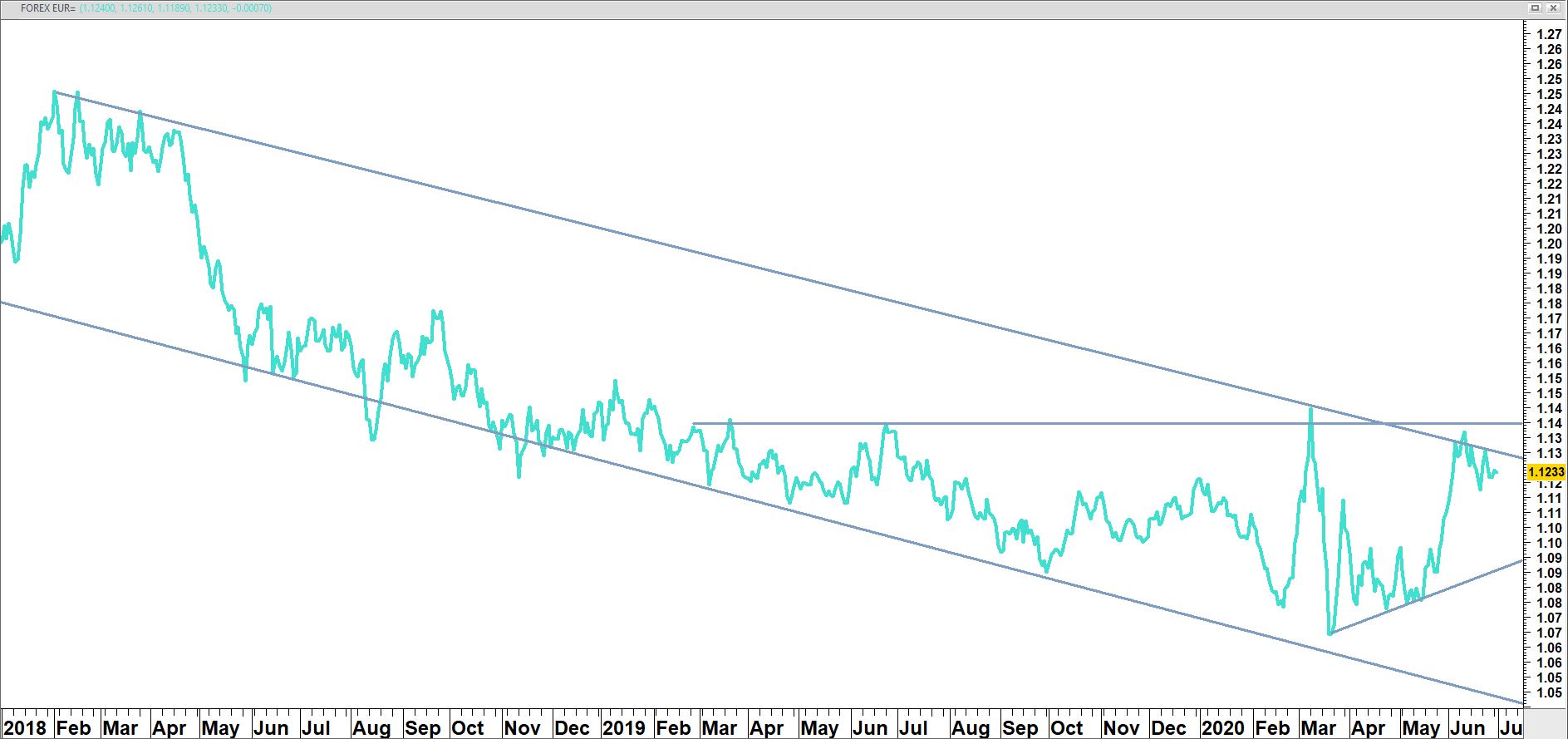Click the Dec label just before 2019
The height and width of the screenshot is (739, 1568).
point(572,728)
